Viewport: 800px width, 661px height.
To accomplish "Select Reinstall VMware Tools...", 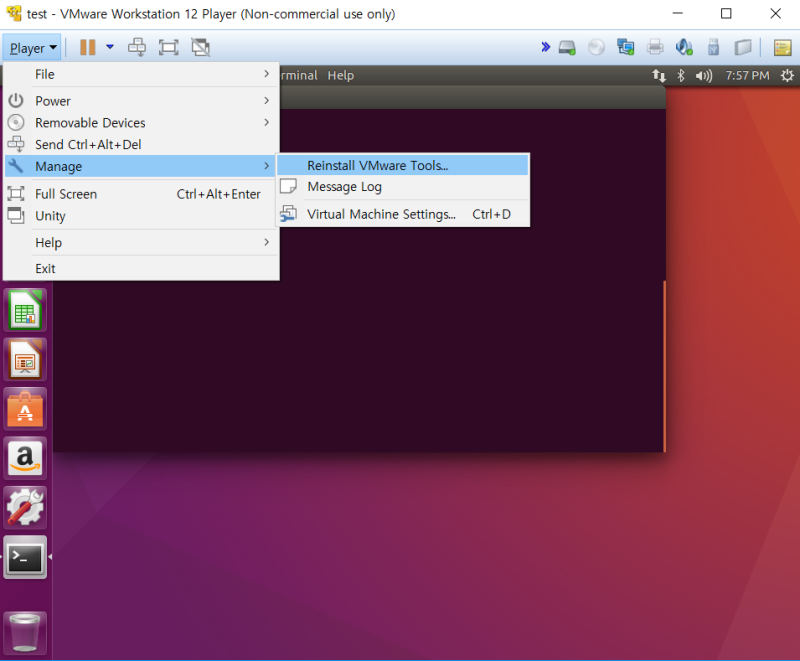I will (x=403, y=166).
